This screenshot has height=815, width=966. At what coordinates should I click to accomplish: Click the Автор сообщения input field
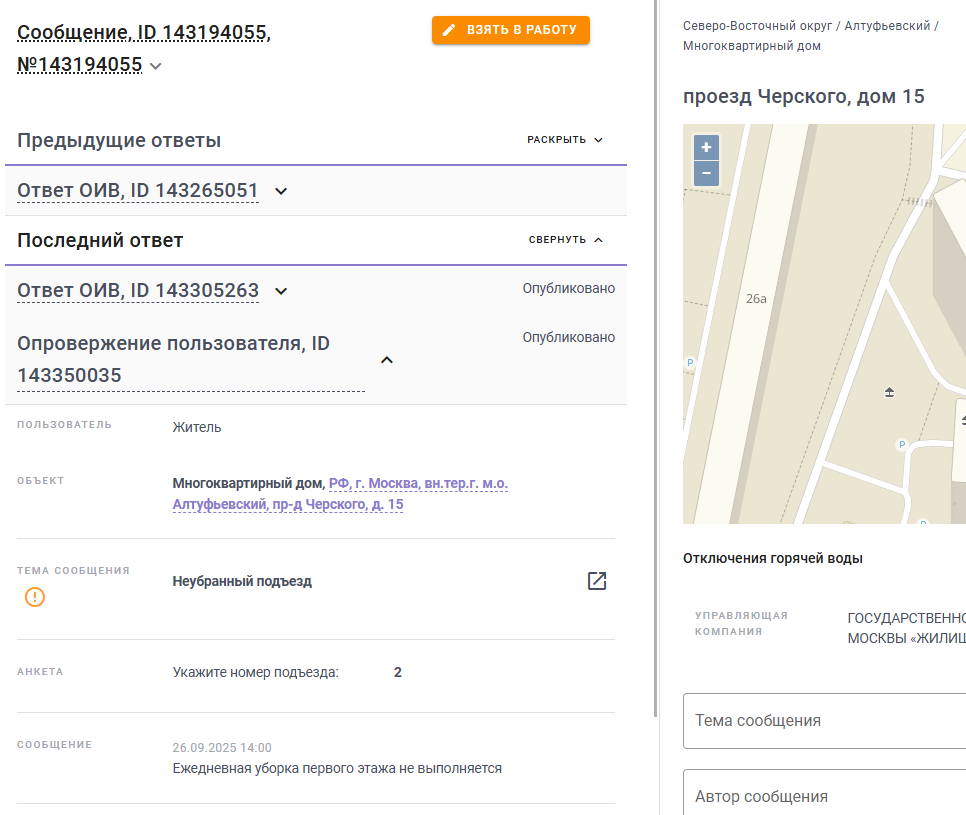824,795
